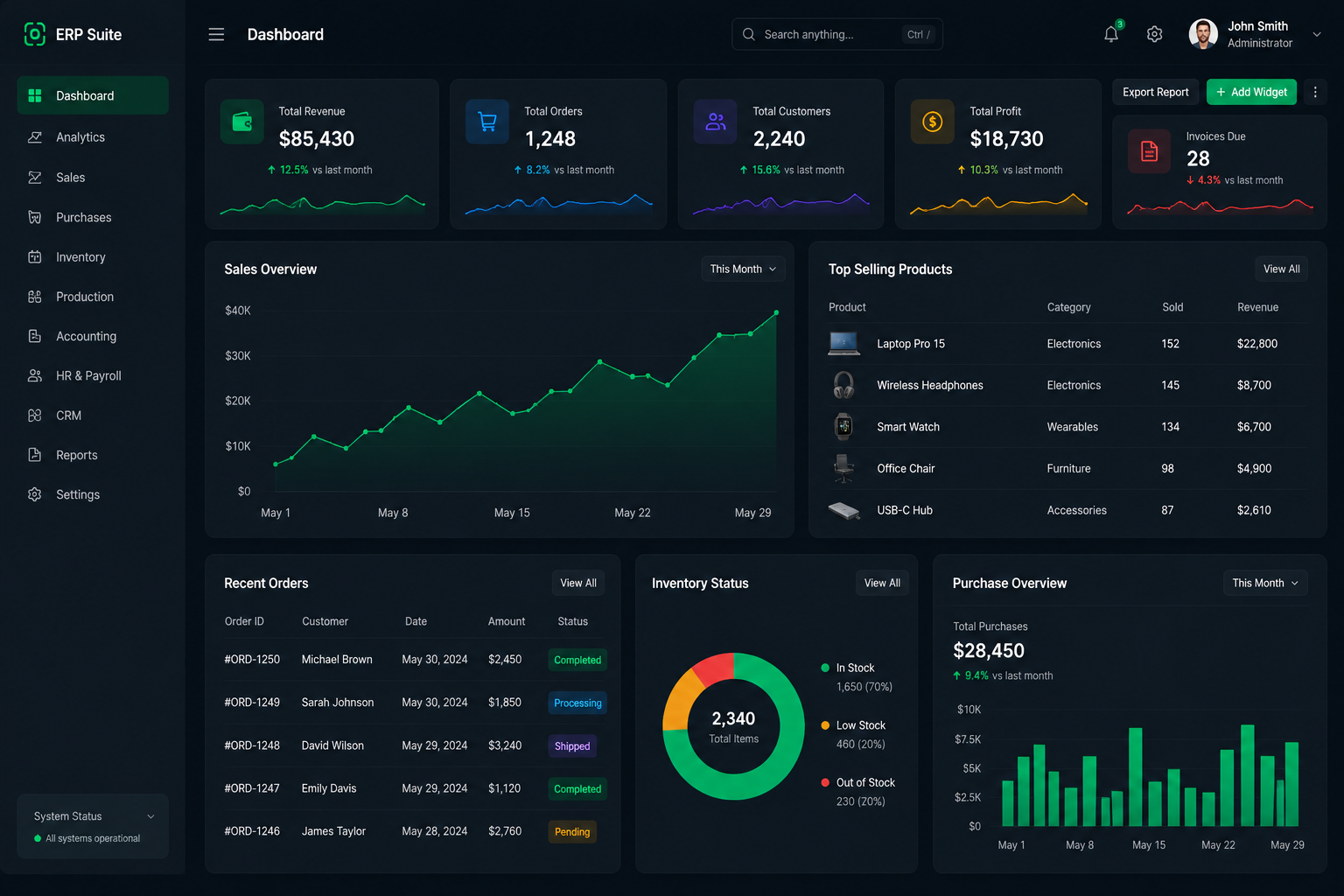
Task: Click the Amount column header in orders
Action: click(507, 621)
